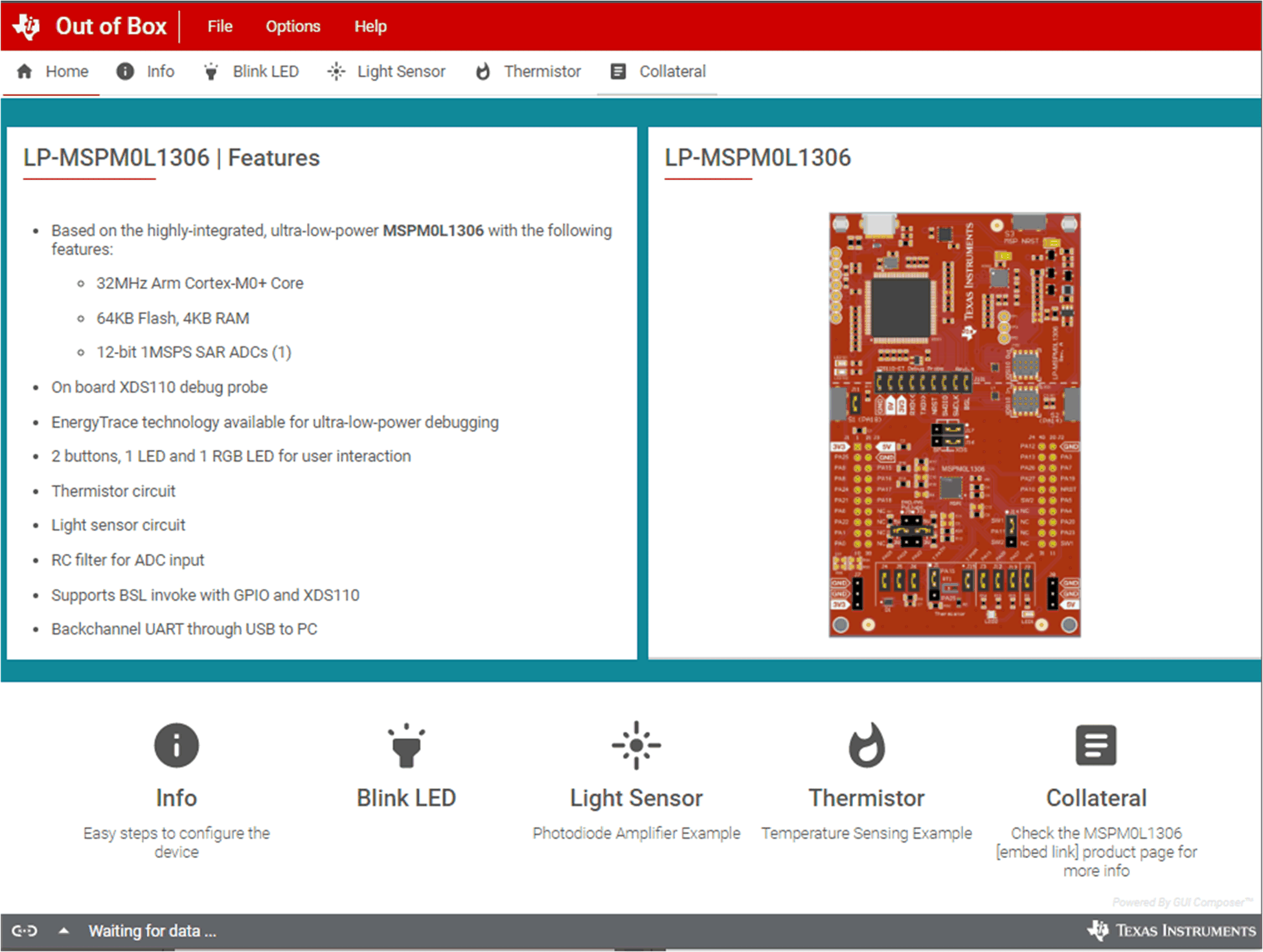Viewport: 1263px width, 952px height.
Task: Open the Options menu
Action: 293,27
